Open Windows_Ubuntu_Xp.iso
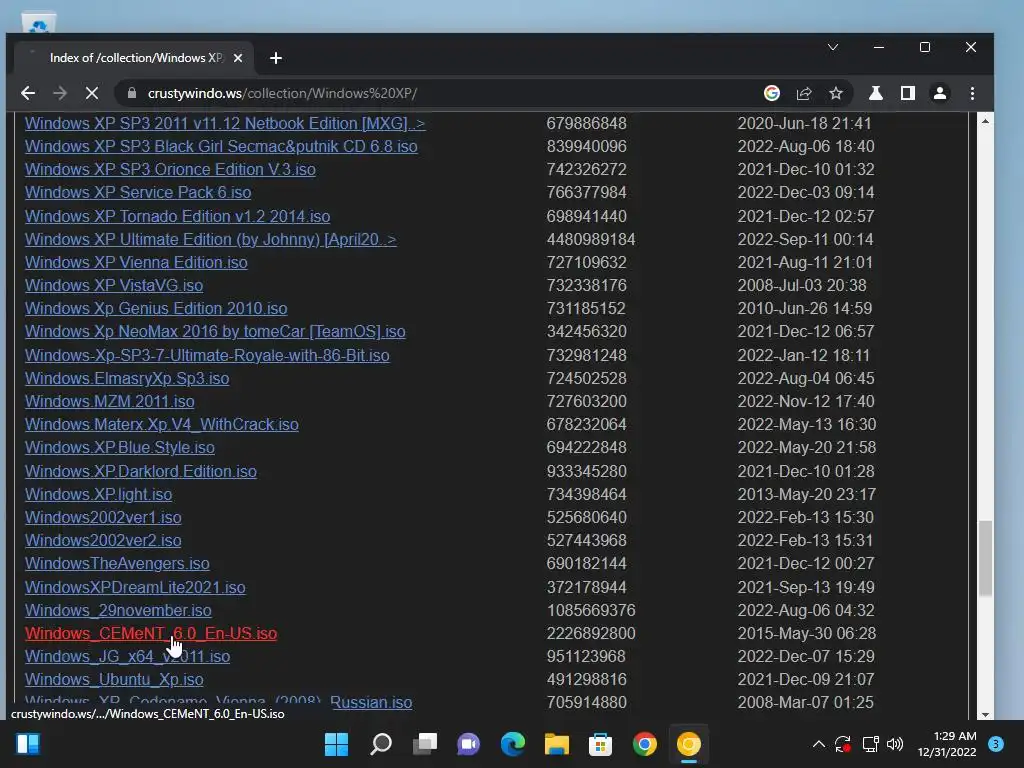1024x768 pixels. pos(114,680)
